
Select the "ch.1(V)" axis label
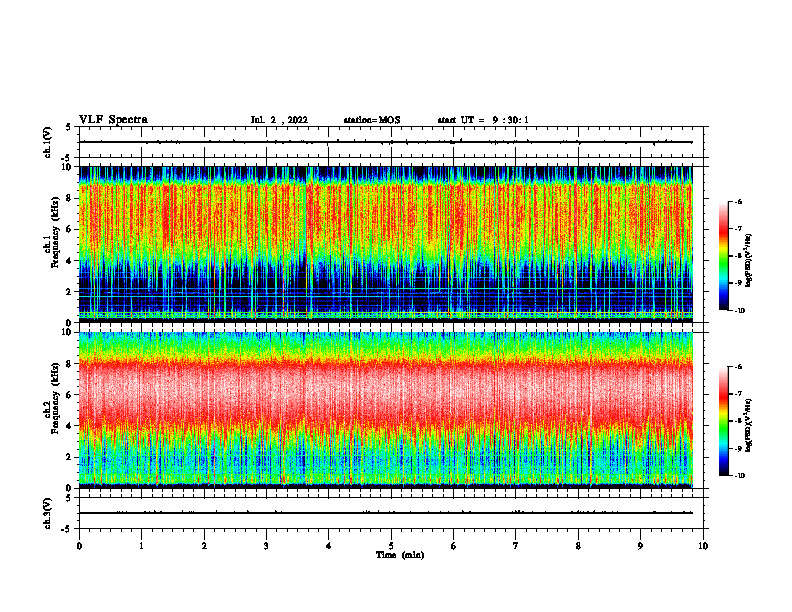pos(48,142)
